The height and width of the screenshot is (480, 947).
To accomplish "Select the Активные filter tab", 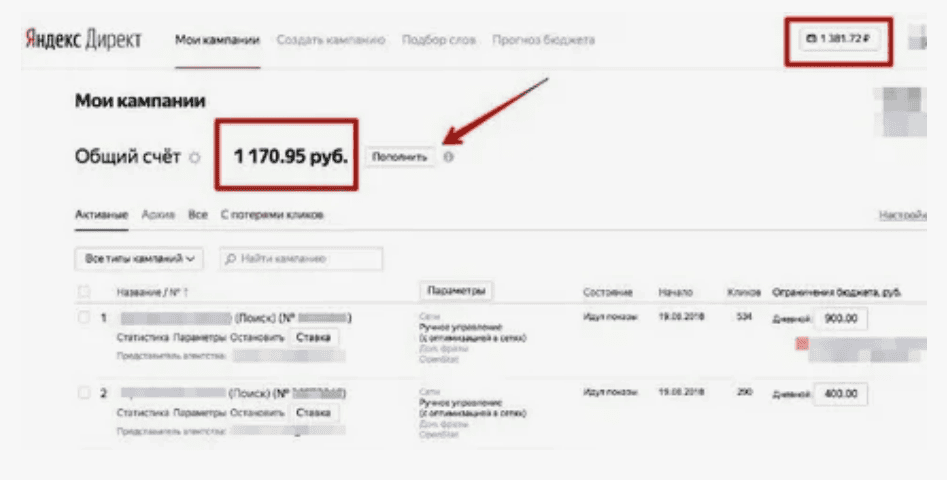I will pos(101,215).
